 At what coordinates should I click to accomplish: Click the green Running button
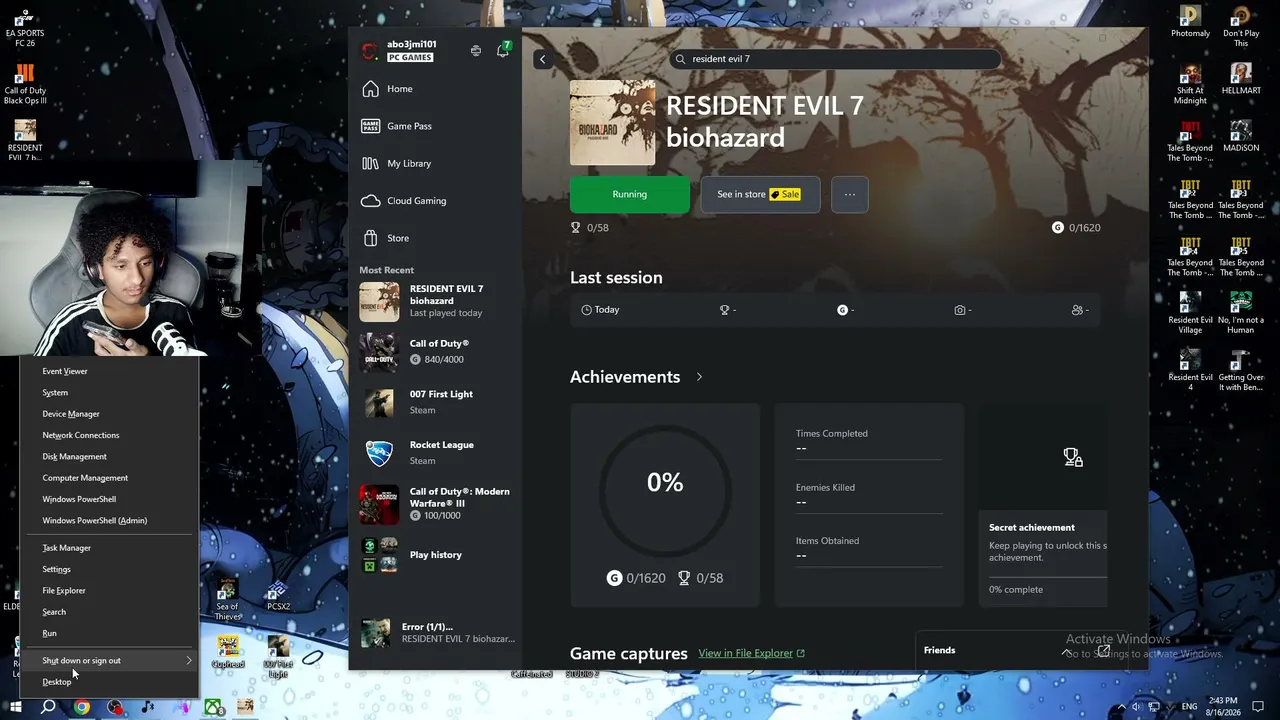click(x=630, y=195)
